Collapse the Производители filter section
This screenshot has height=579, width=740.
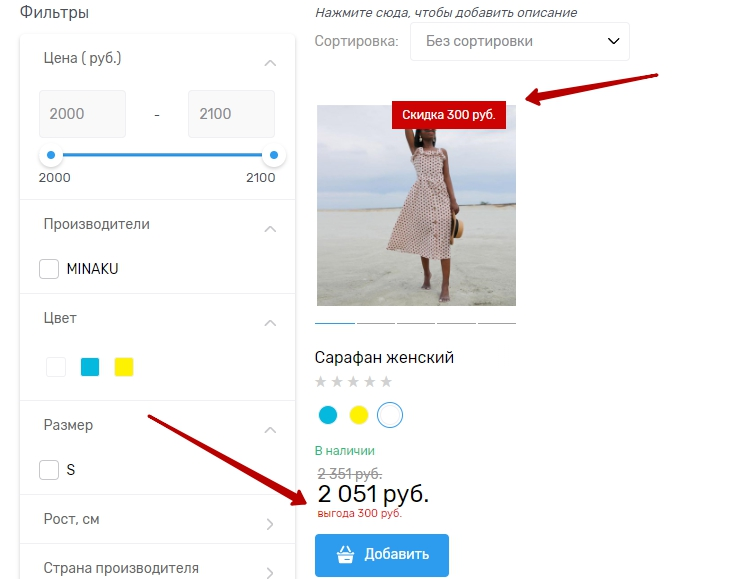click(x=269, y=229)
